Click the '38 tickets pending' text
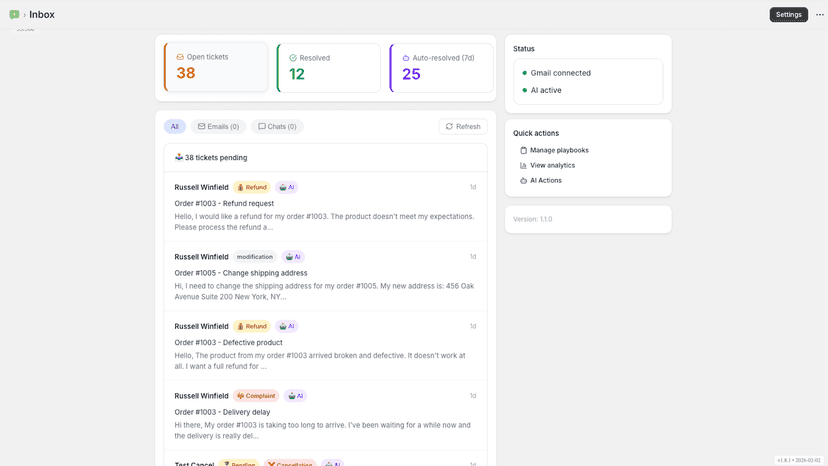 (x=216, y=157)
